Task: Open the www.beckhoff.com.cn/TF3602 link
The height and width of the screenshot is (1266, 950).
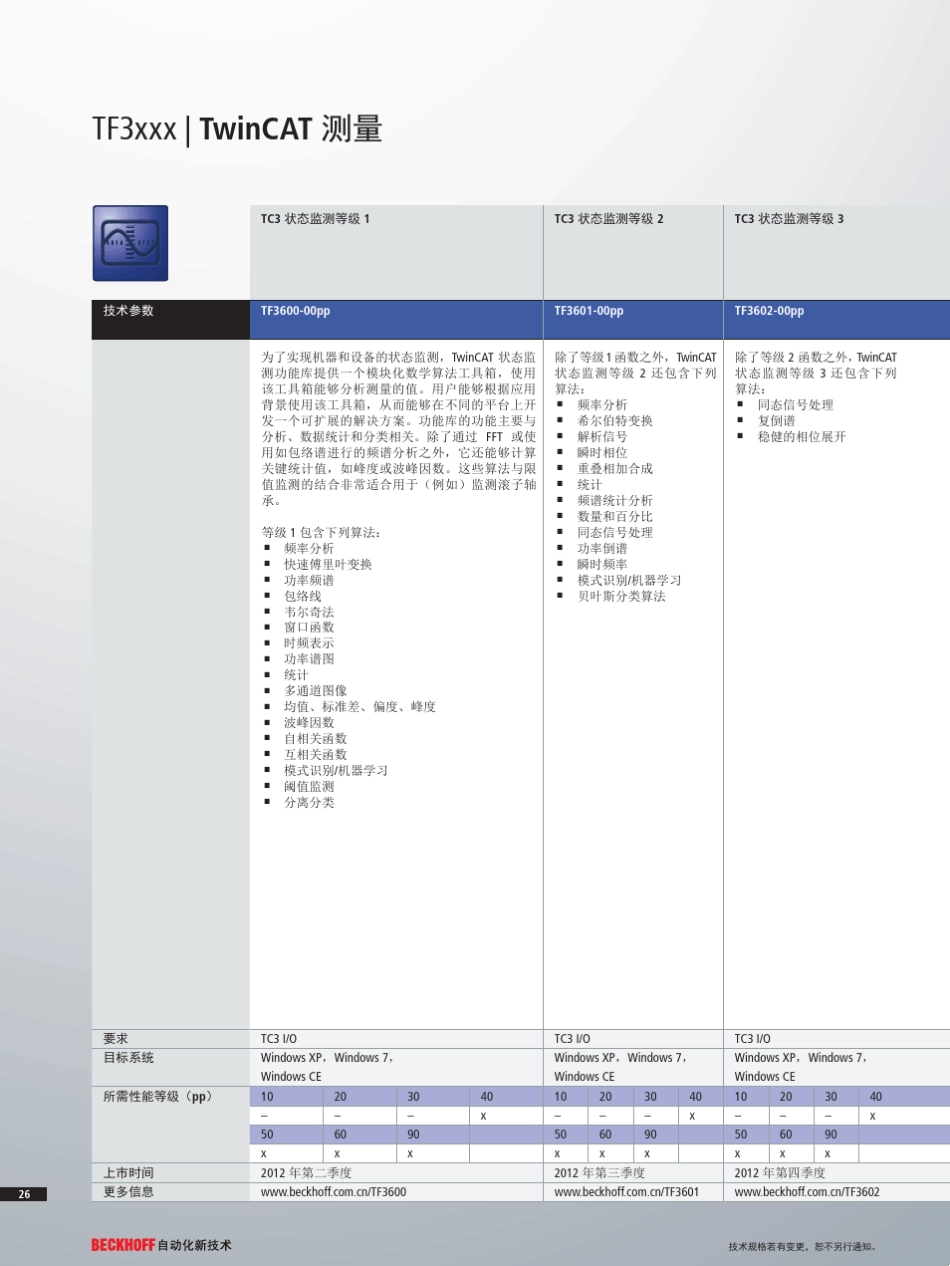Action: [807, 1192]
